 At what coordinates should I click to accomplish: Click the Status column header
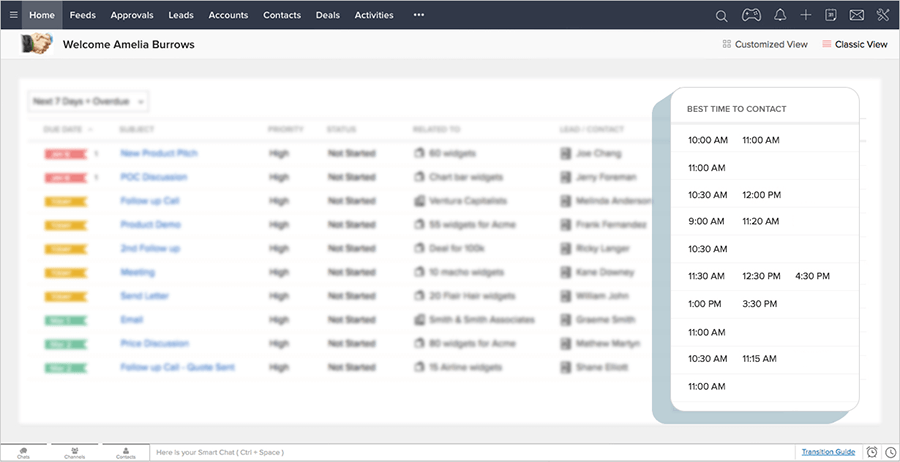pos(341,130)
